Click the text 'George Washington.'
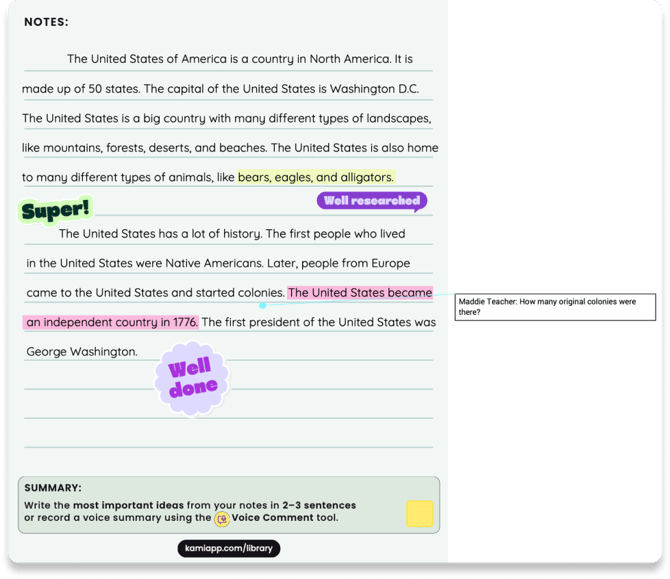The width and height of the screenshot is (670, 579). coord(82,352)
